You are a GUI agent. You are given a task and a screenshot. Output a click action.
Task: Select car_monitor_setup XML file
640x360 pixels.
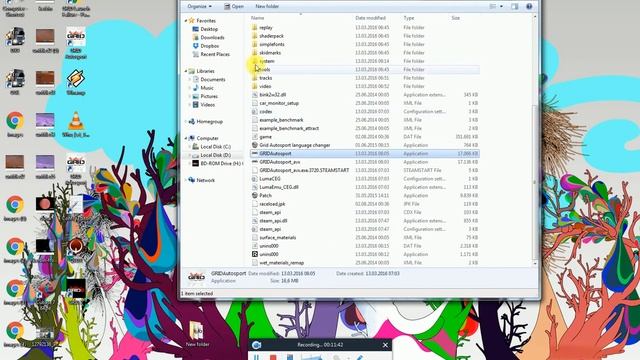[x=364, y=103]
